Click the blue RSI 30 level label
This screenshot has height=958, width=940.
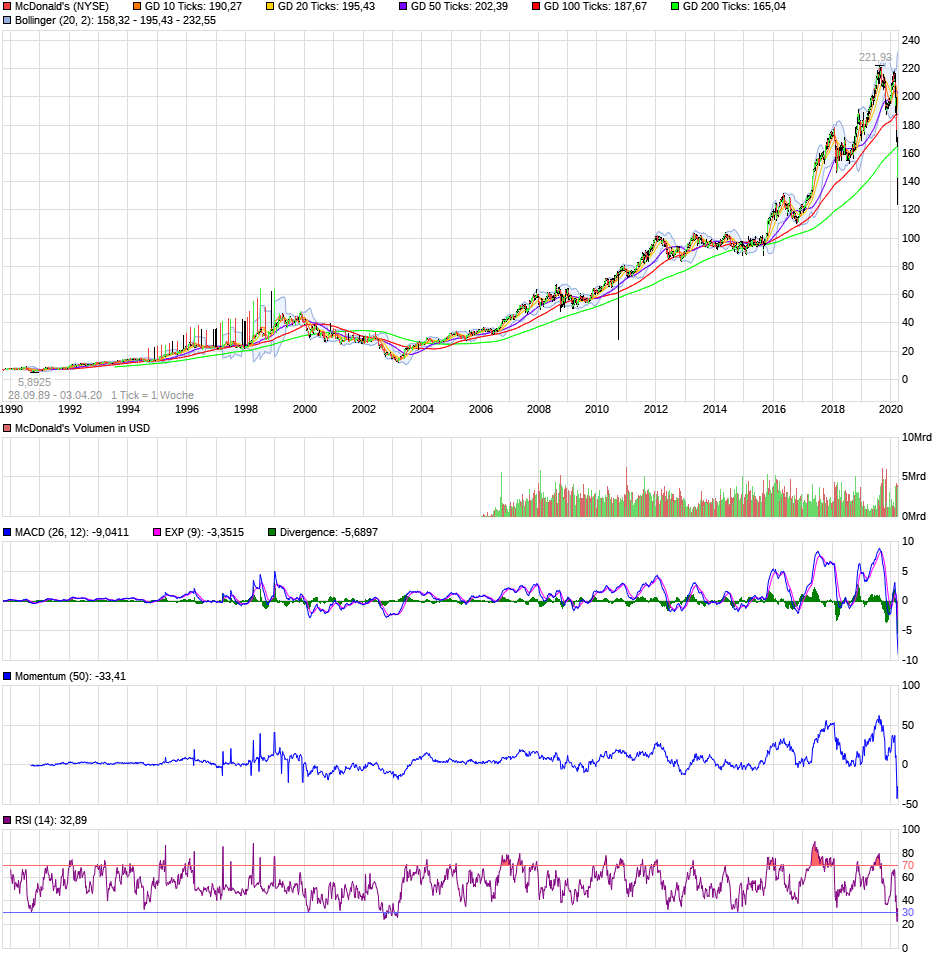coord(908,913)
